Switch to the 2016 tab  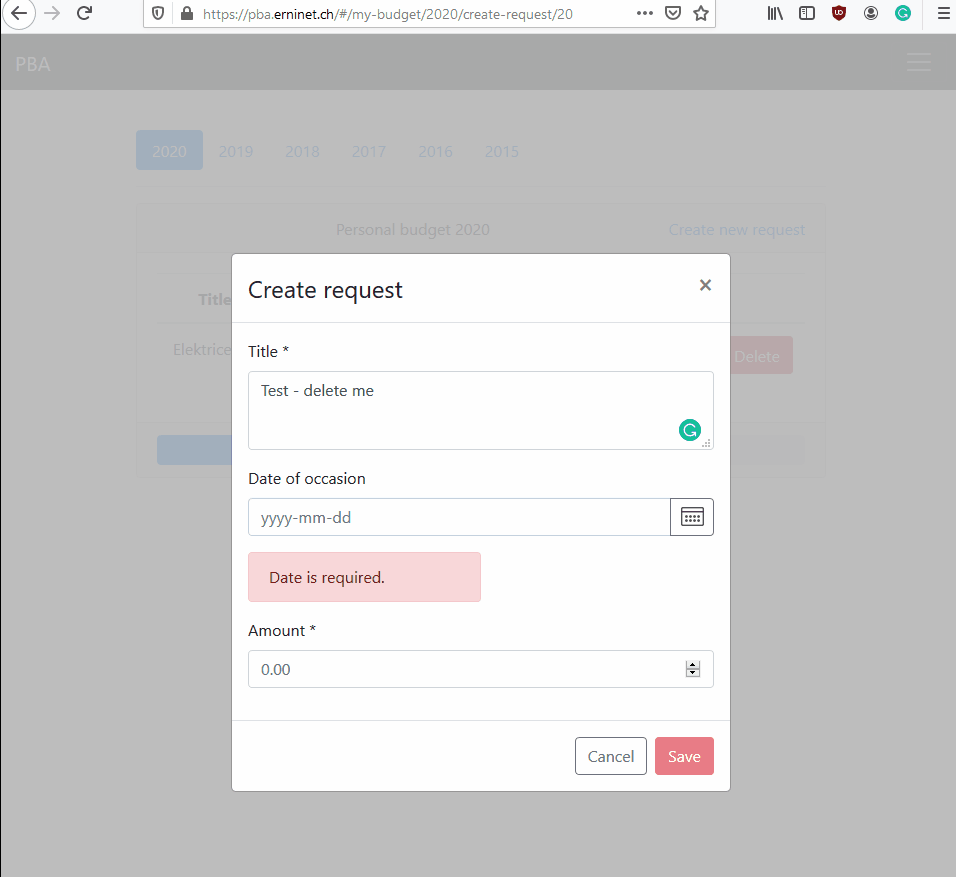(x=435, y=151)
